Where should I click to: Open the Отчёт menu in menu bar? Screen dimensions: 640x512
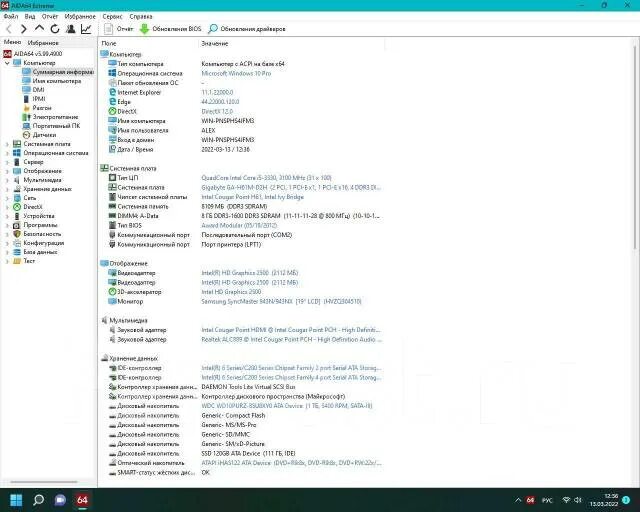tap(50, 16)
